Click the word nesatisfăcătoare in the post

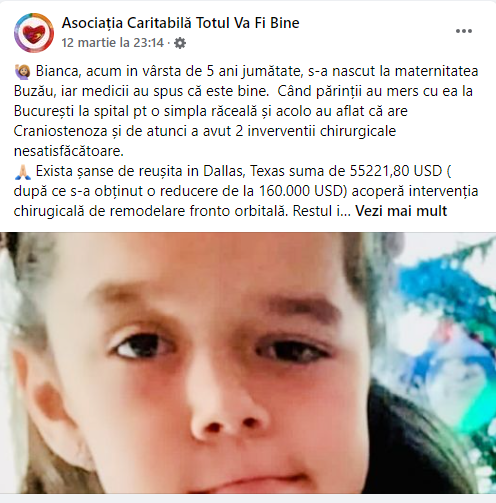pyautogui.click(x=69, y=151)
